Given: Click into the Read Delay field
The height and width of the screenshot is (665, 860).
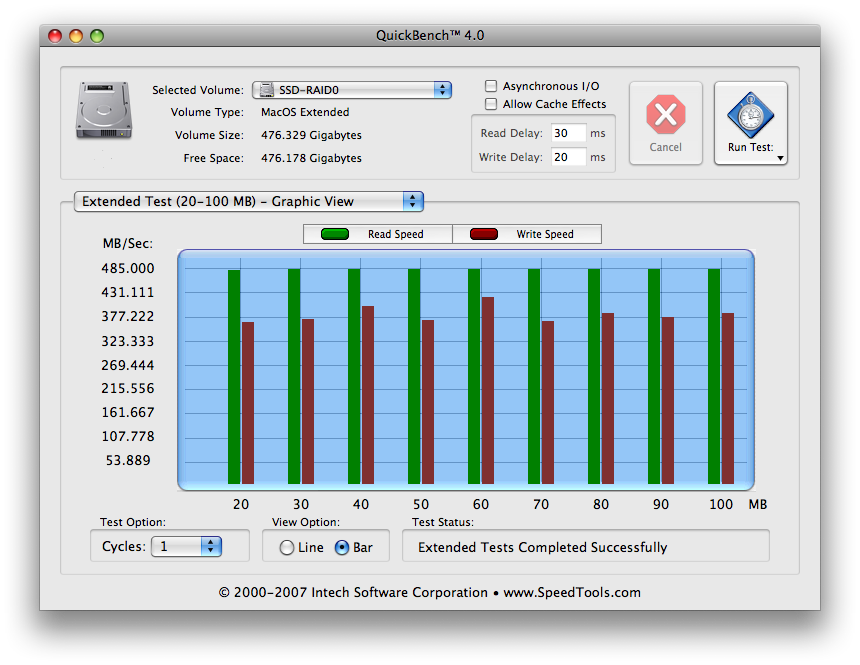Looking at the screenshot, I should (568, 133).
